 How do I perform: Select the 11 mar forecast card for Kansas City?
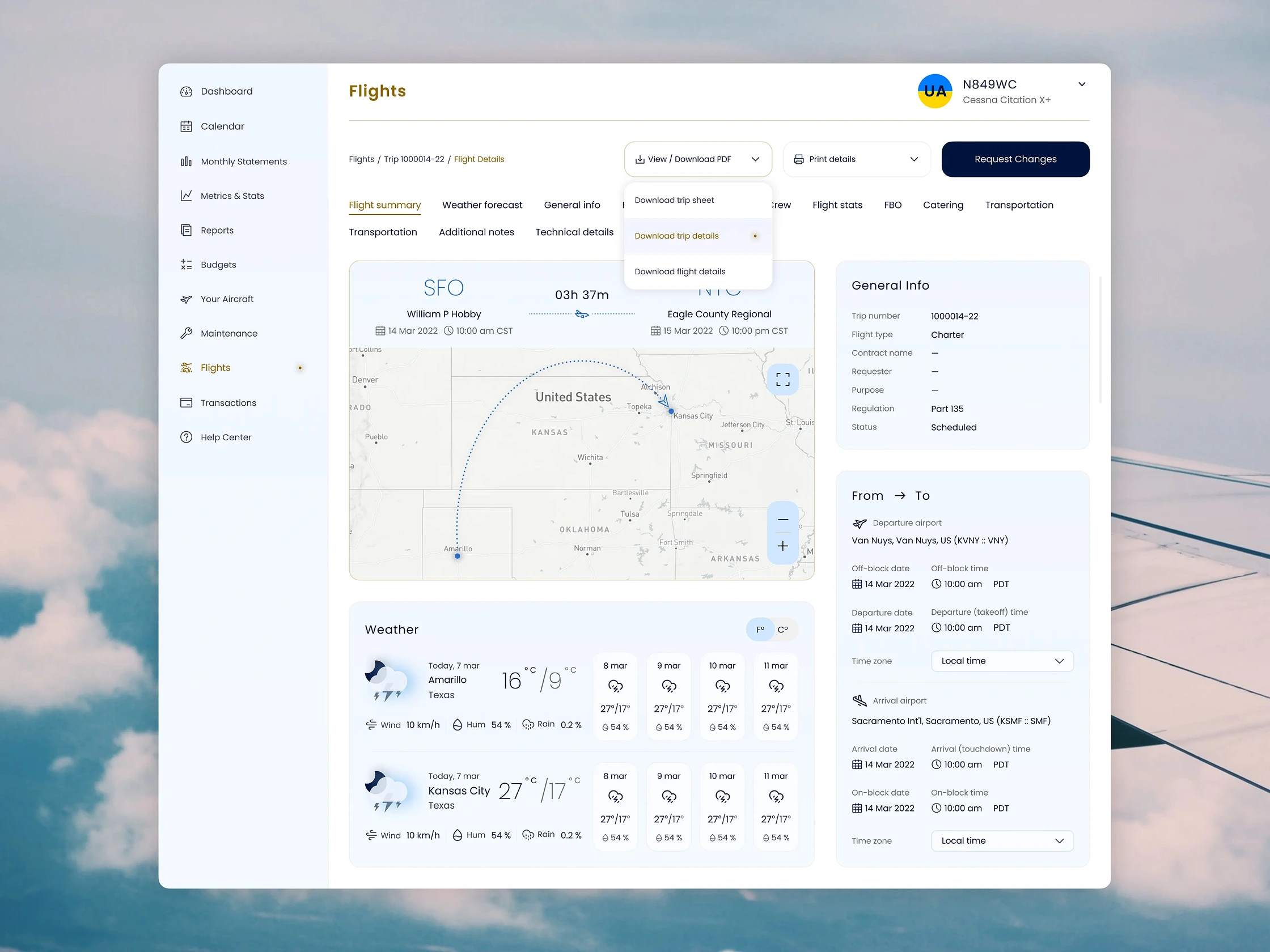pyautogui.click(x=776, y=806)
